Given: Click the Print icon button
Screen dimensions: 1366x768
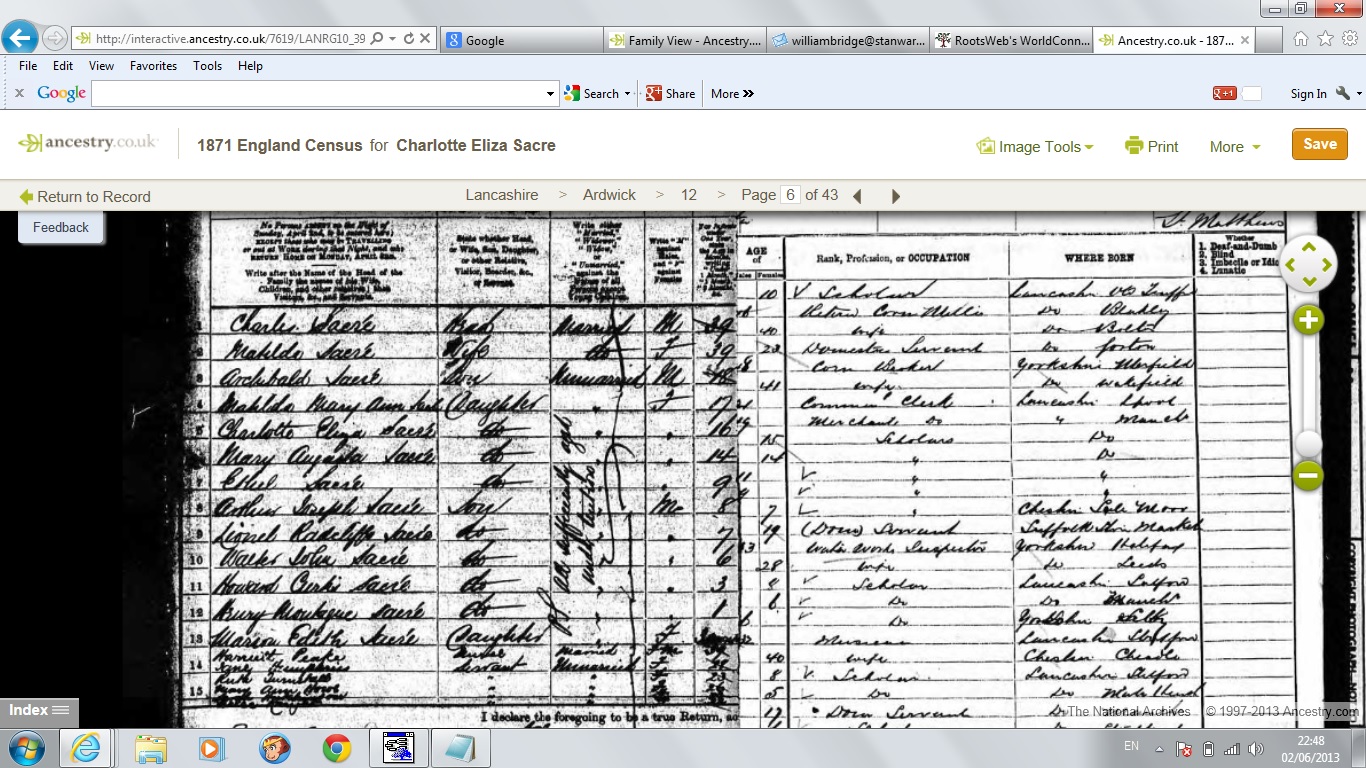Looking at the screenshot, I should tap(1151, 146).
